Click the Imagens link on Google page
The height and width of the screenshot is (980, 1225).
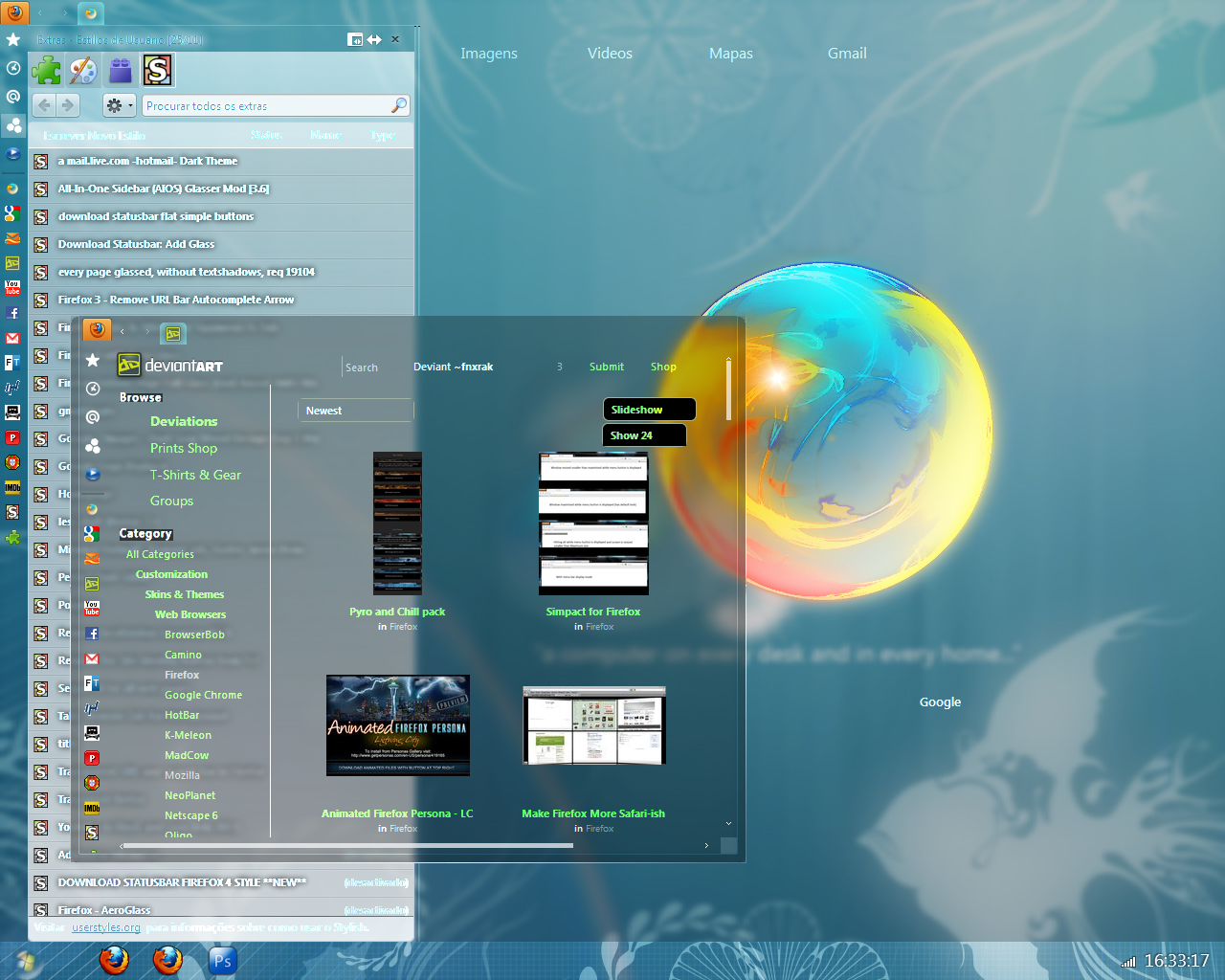pos(489,54)
